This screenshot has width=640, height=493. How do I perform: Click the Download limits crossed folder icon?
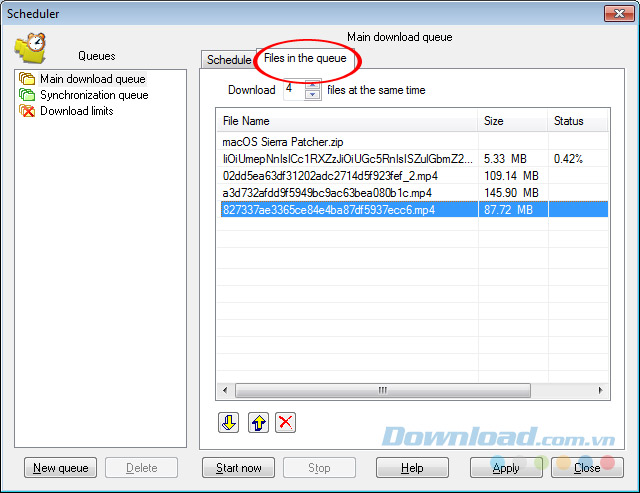click(27, 111)
